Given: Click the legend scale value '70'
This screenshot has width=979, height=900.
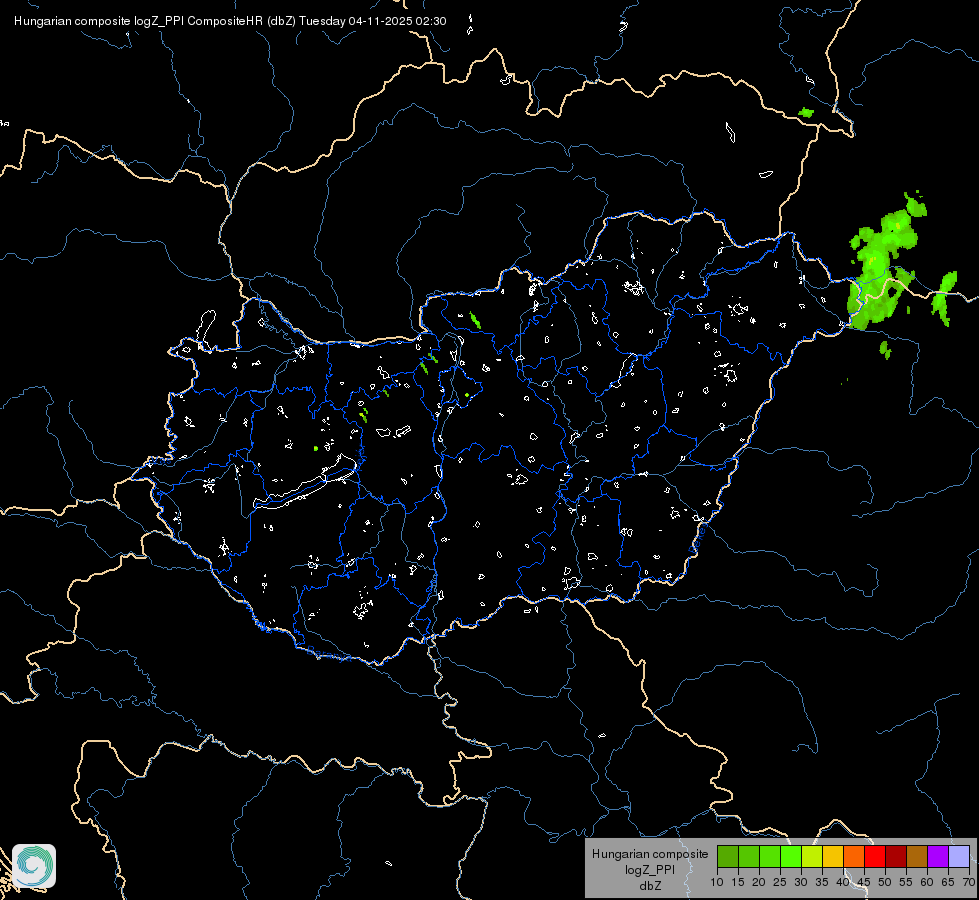Looking at the screenshot, I should (970, 882).
